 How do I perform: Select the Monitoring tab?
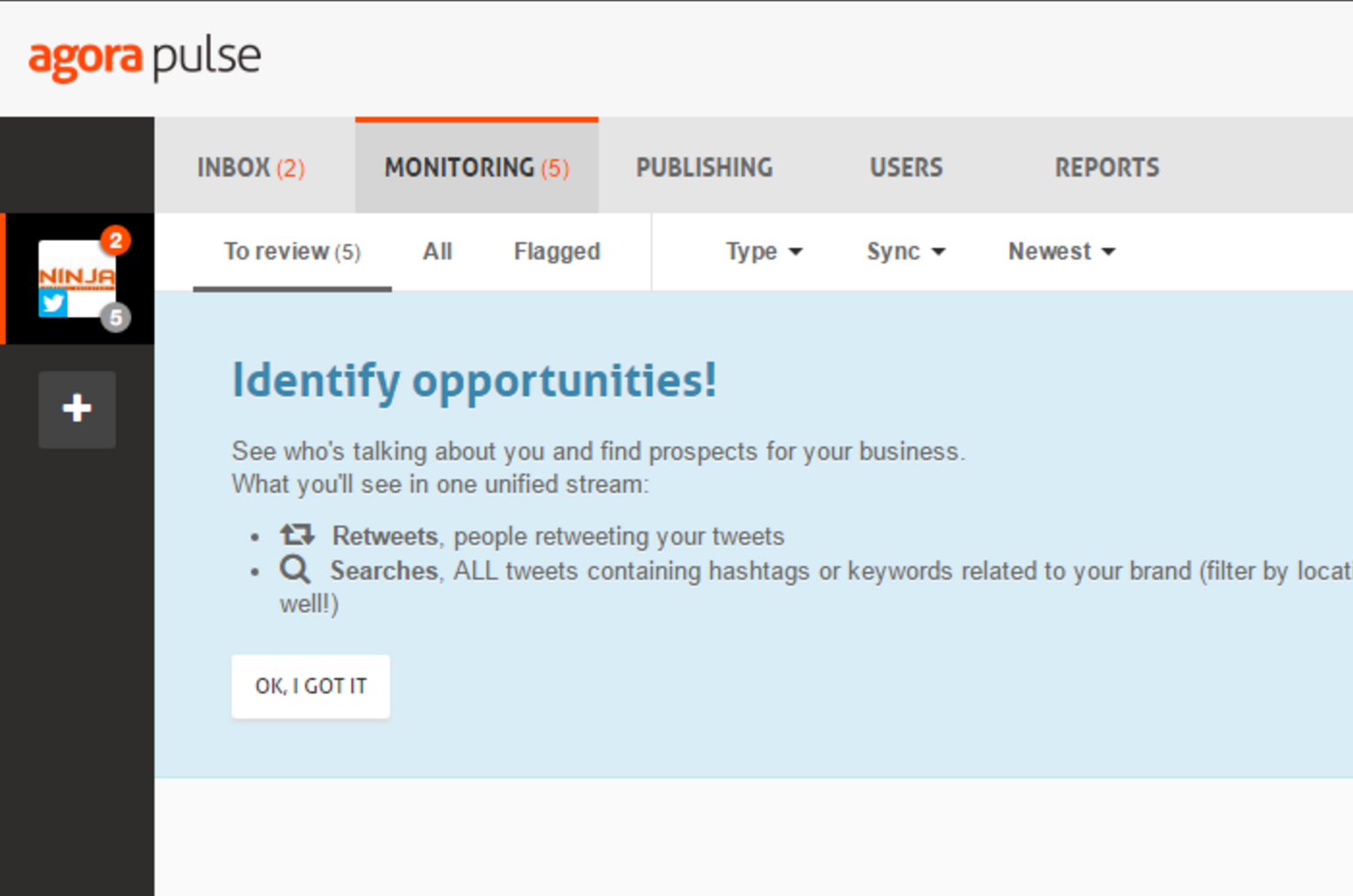coord(476,167)
